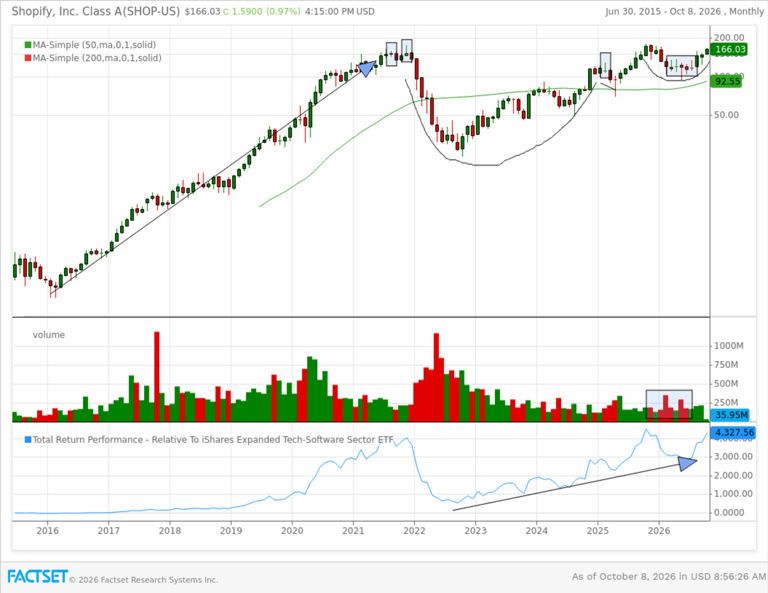
Task: Click the 2026 year label on time axis
Action: coord(659,531)
